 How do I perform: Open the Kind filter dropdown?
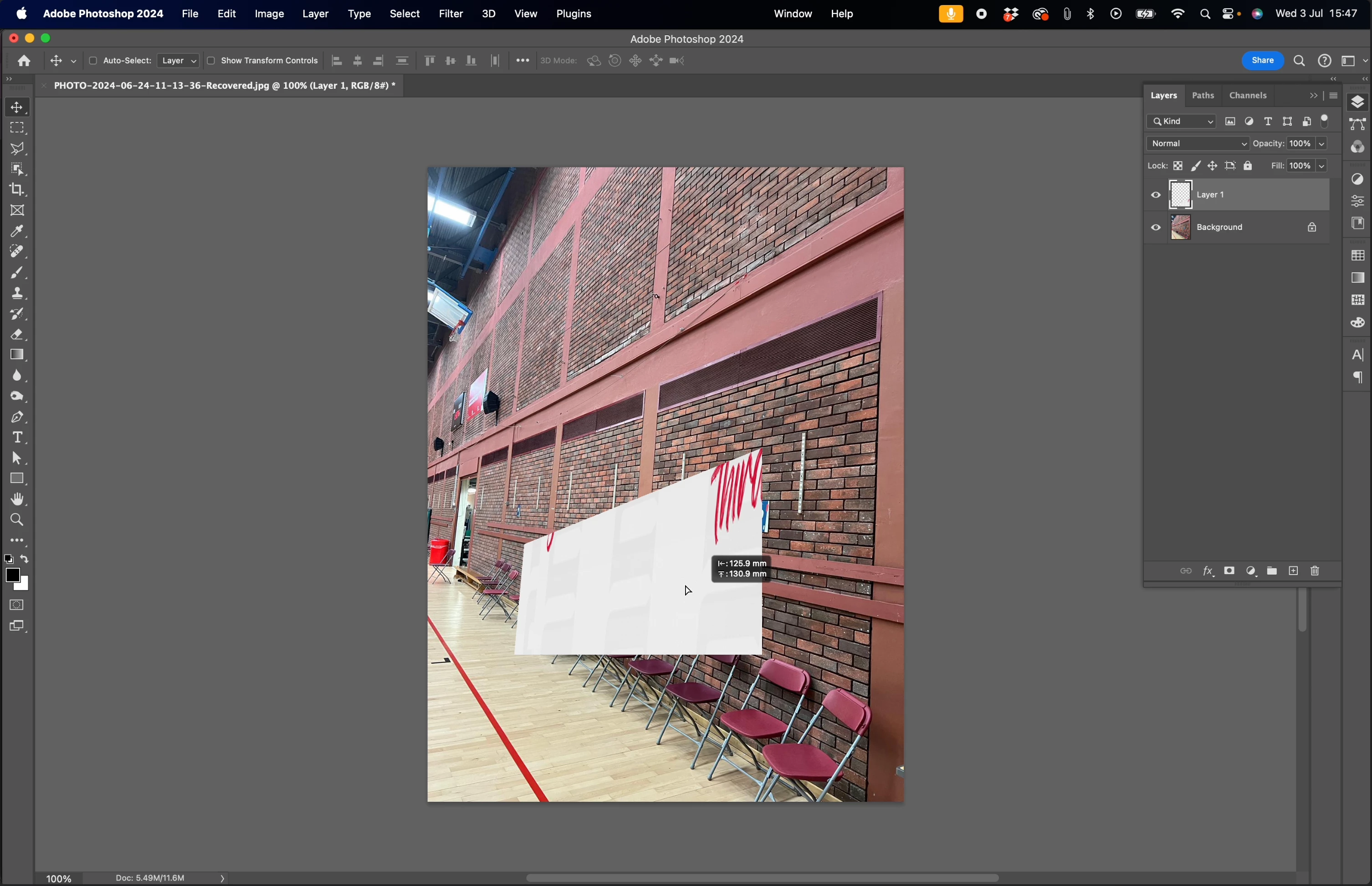tap(1182, 122)
